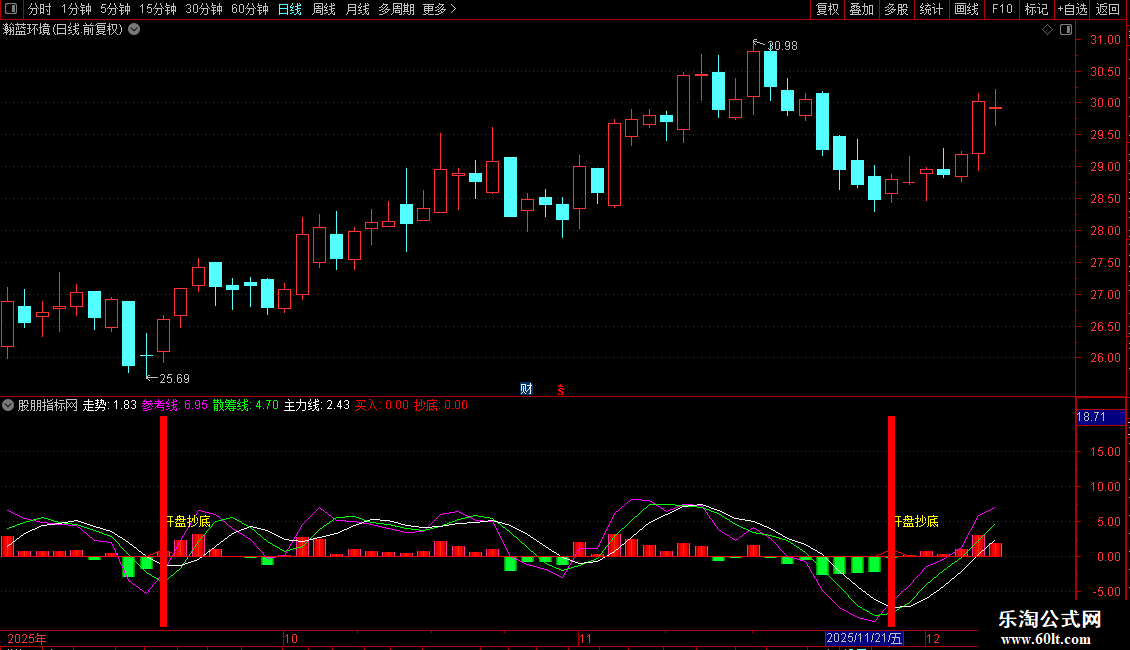
Task: Click month 12 on the time axis
Action: 933,639
